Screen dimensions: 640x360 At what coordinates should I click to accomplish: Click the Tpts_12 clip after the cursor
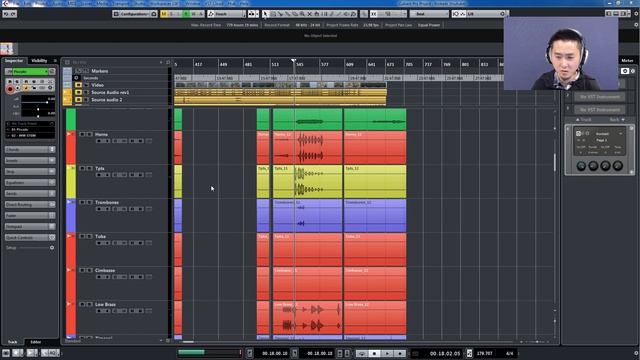[375, 182]
